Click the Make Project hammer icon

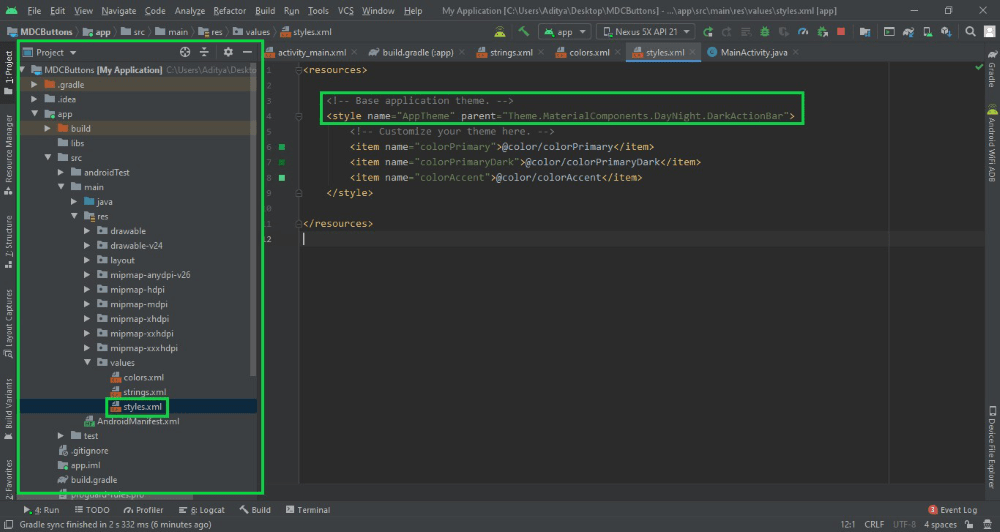(521, 31)
